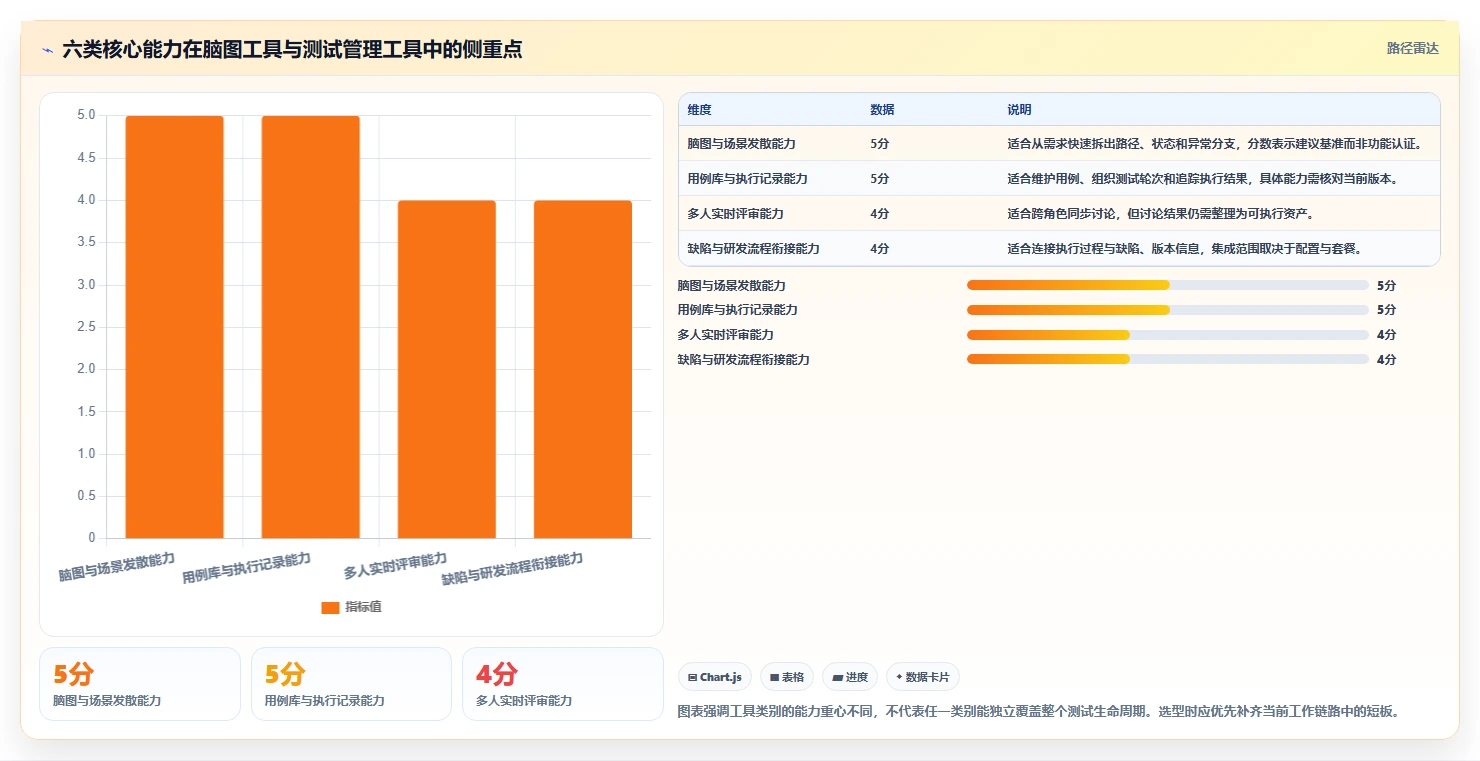Image resolution: width=1480 pixels, height=761 pixels.
Task: Select the 表格 chip
Action: pyautogui.click(x=787, y=677)
